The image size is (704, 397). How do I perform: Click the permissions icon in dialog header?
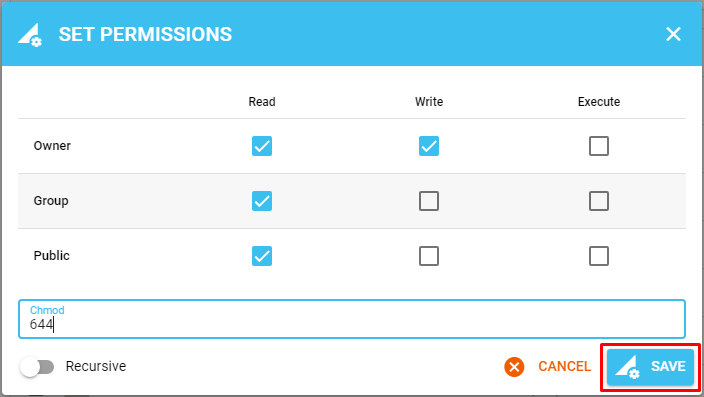[x=30, y=35]
